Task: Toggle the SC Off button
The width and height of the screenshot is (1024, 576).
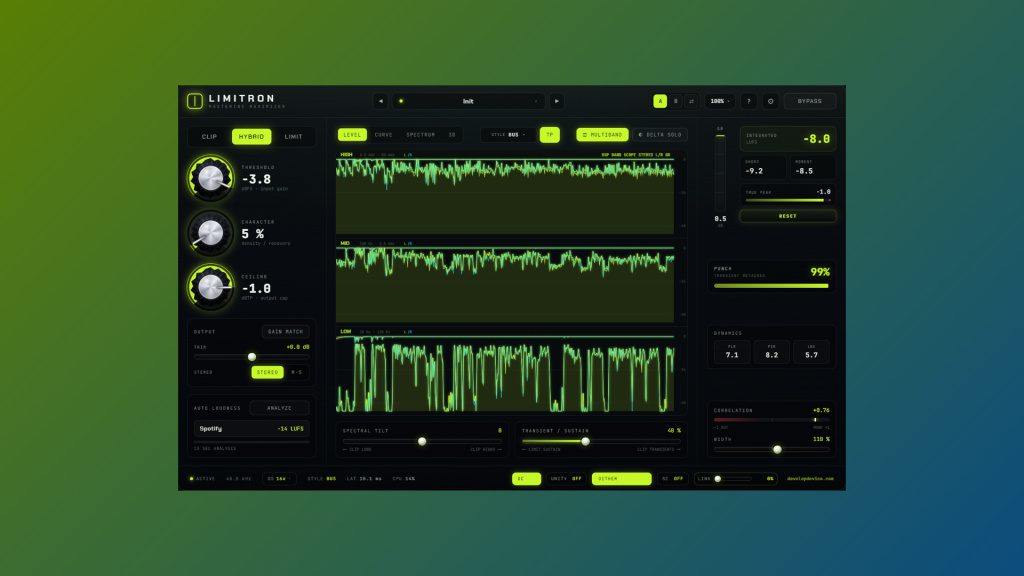Action: point(672,479)
